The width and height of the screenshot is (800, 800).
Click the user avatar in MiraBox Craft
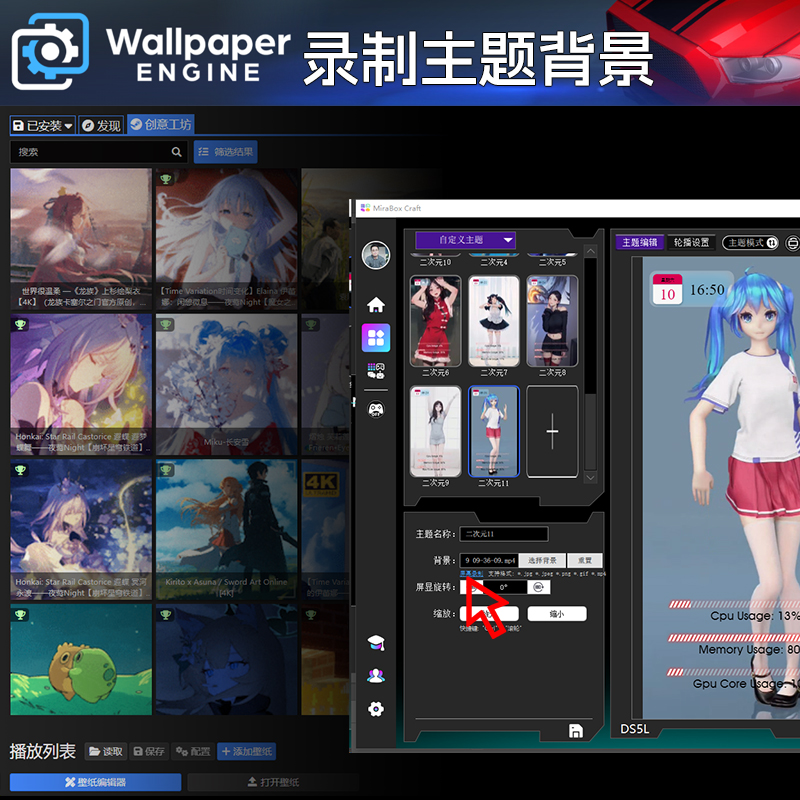pyautogui.click(x=376, y=255)
